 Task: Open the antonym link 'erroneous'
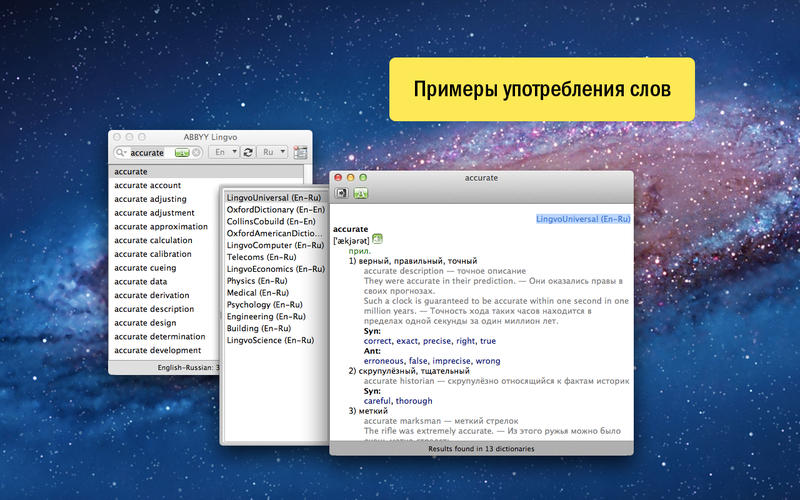(384, 361)
